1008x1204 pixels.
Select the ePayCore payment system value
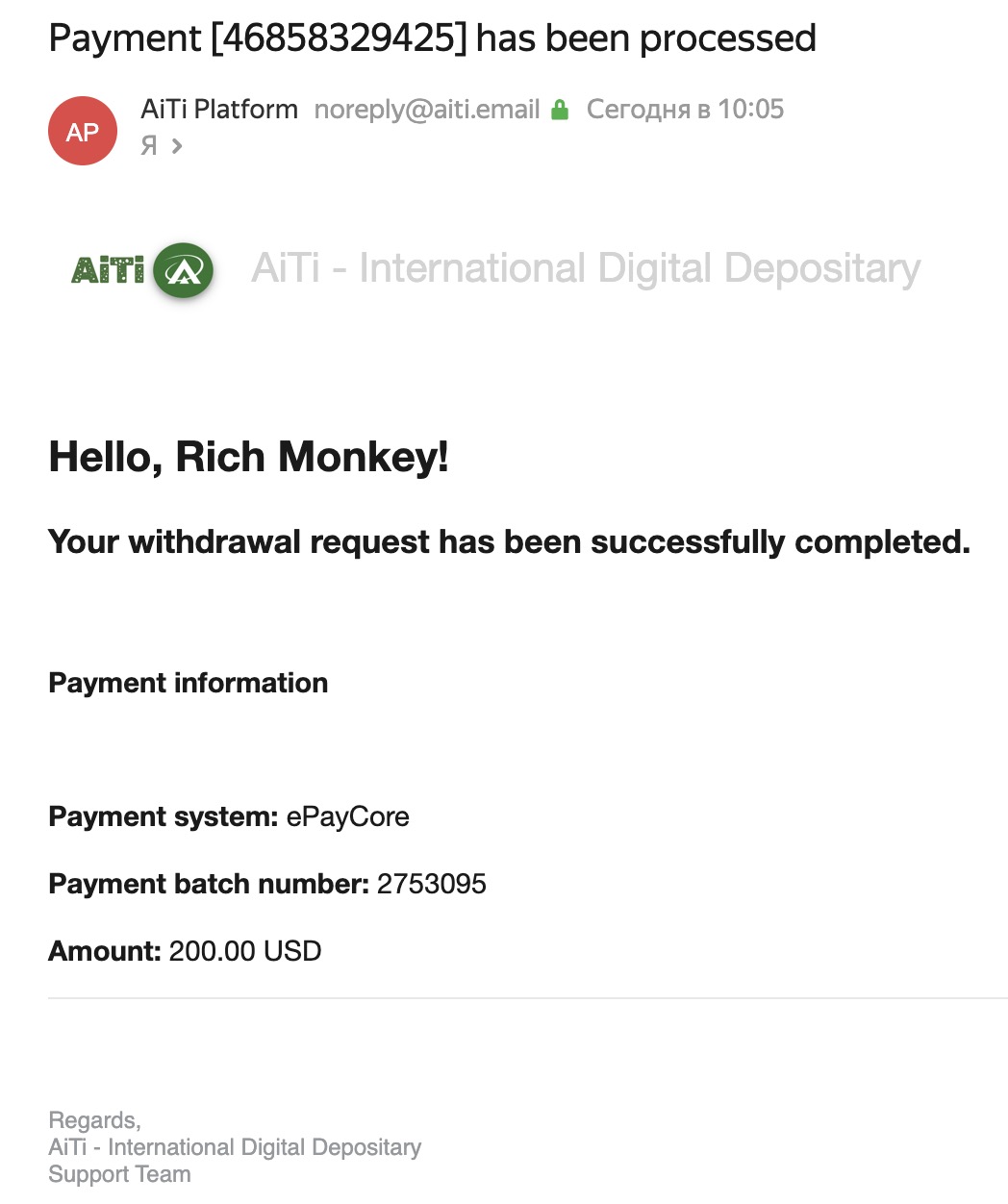click(x=347, y=817)
